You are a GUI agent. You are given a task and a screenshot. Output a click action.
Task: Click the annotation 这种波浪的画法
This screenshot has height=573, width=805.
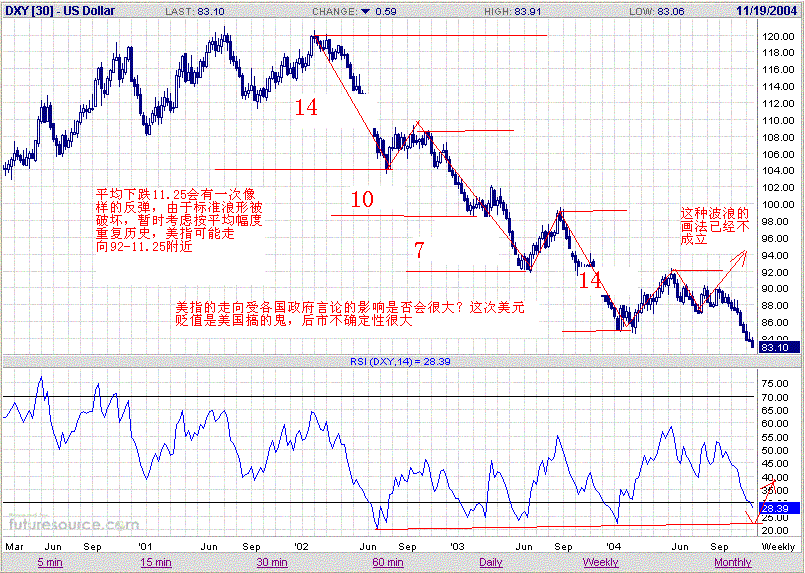(x=715, y=226)
